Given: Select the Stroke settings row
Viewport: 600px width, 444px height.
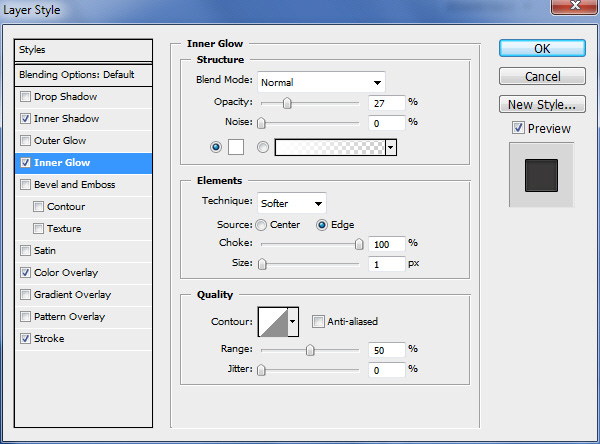Looking at the screenshot, I should point(83,339).
